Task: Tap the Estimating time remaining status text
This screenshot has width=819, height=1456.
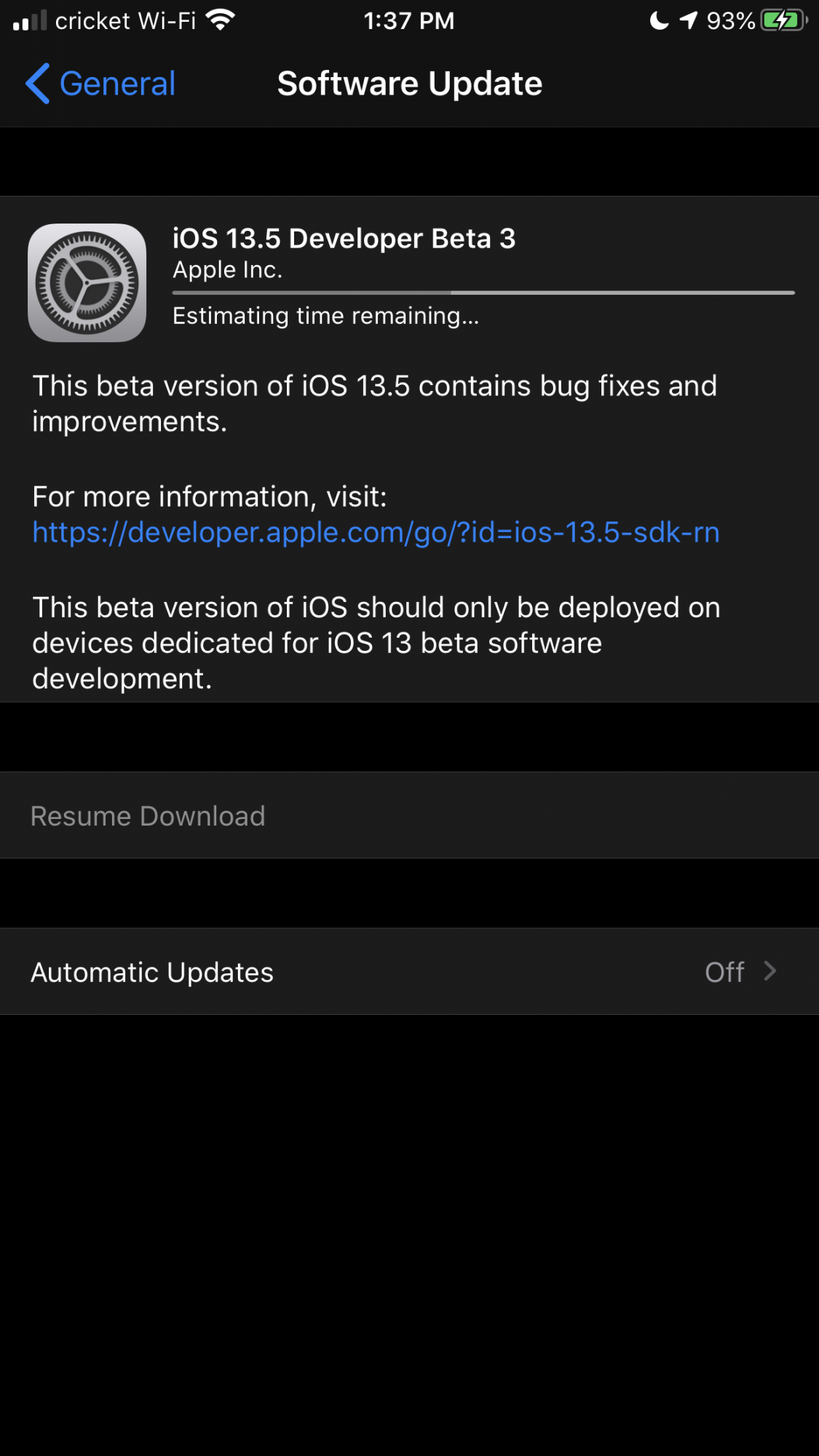Action: coord(325,316)
